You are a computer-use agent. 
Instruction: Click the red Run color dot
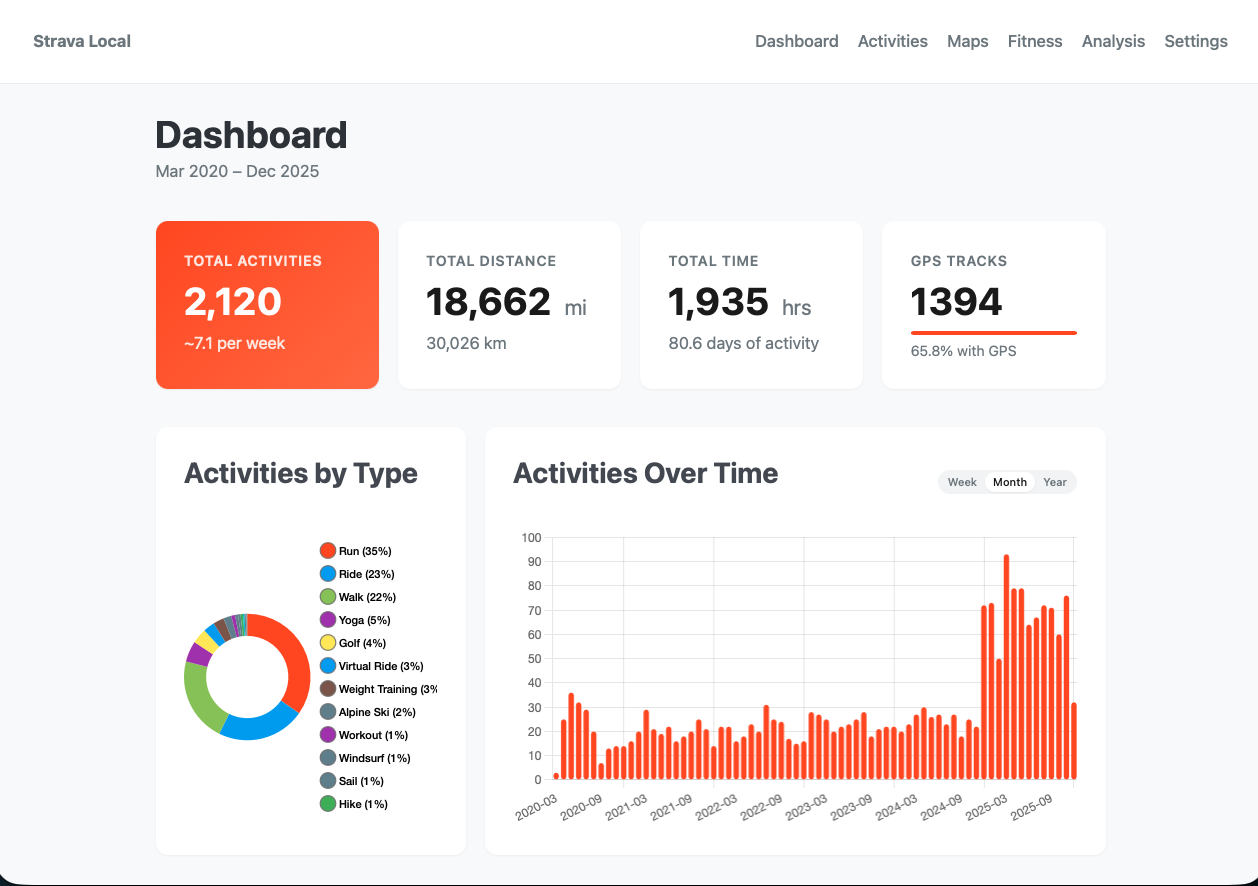[327, 550]
